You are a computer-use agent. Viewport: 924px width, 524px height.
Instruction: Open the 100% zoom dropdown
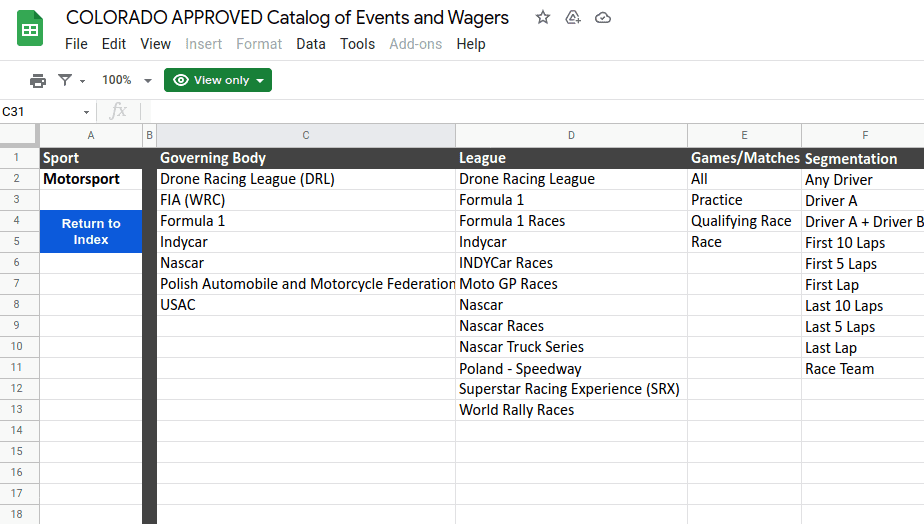pos(126,80)
